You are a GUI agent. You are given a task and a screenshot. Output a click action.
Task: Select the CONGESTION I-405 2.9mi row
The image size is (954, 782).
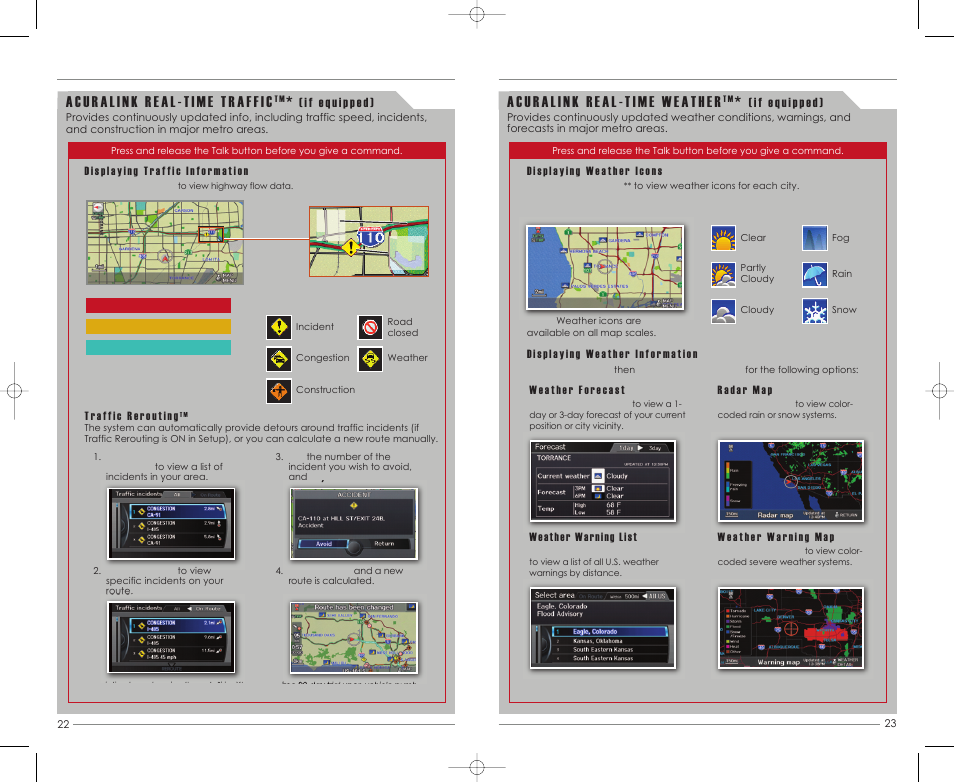[178, 526]
